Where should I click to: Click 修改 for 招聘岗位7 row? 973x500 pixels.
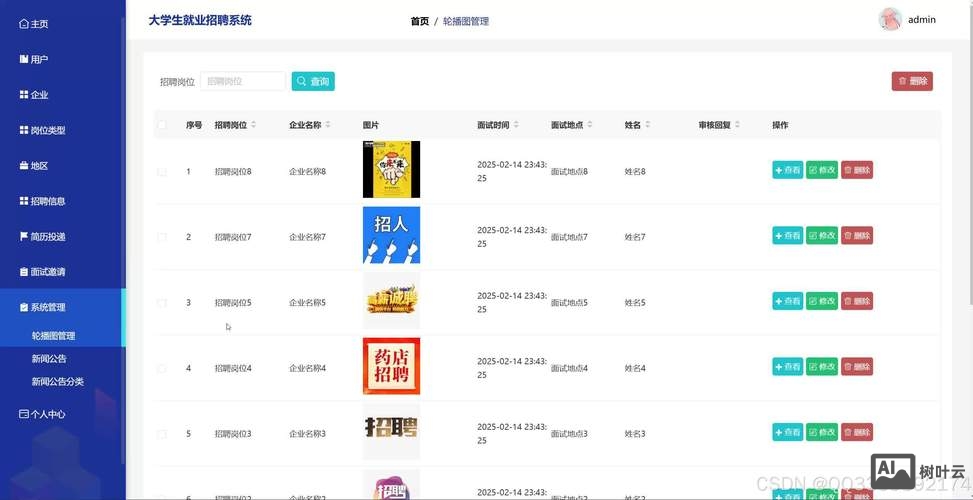(x=822, y=236)
